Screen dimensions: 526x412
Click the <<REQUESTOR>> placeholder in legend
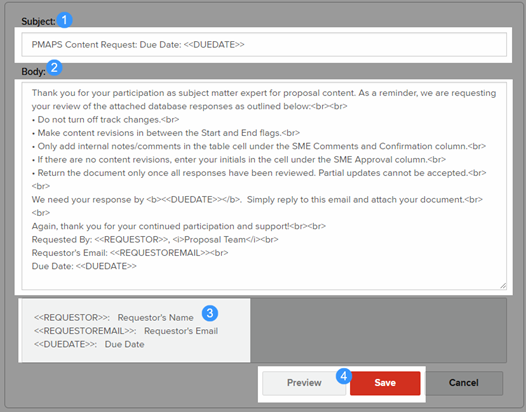click(x=72, y=317)
